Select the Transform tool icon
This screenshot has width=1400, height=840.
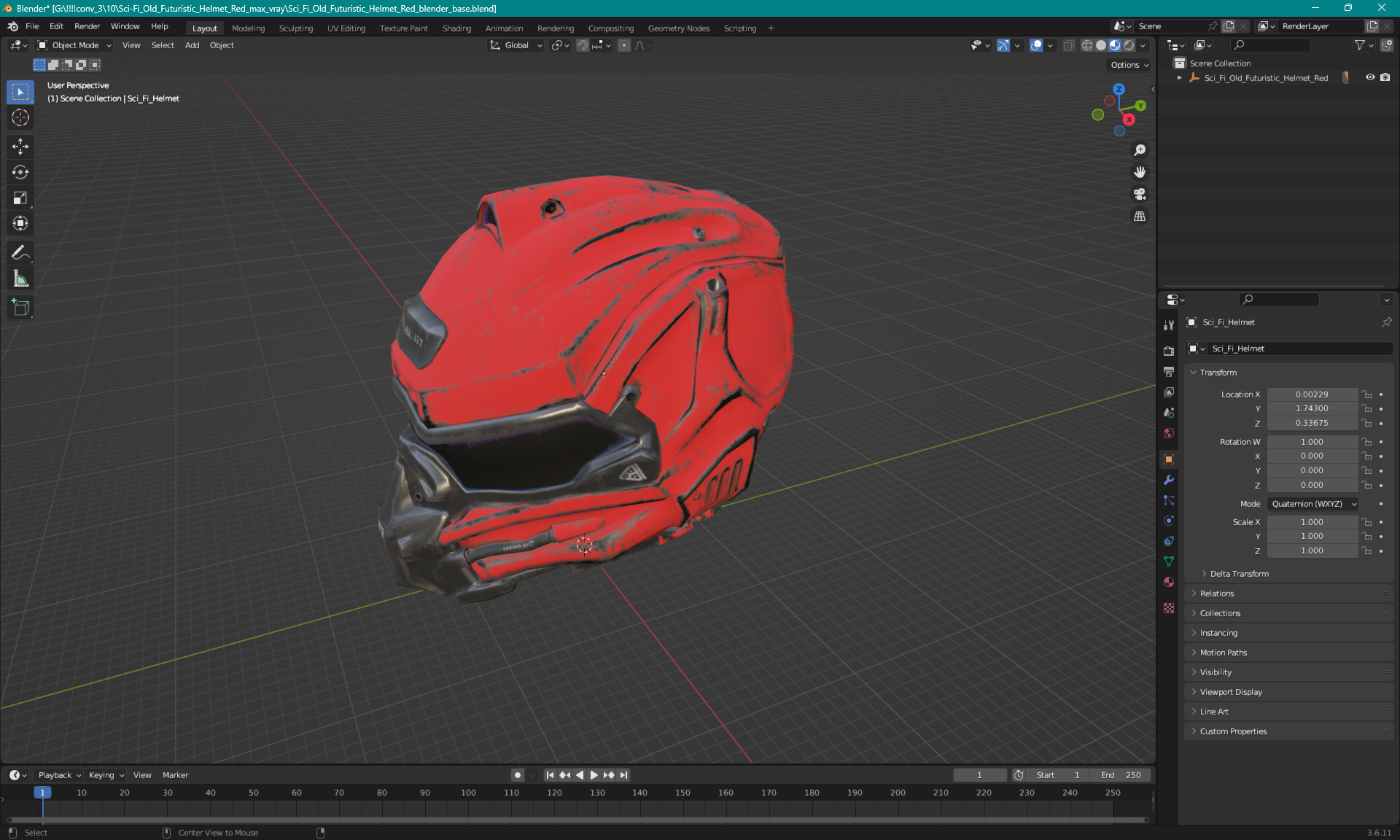20,223
